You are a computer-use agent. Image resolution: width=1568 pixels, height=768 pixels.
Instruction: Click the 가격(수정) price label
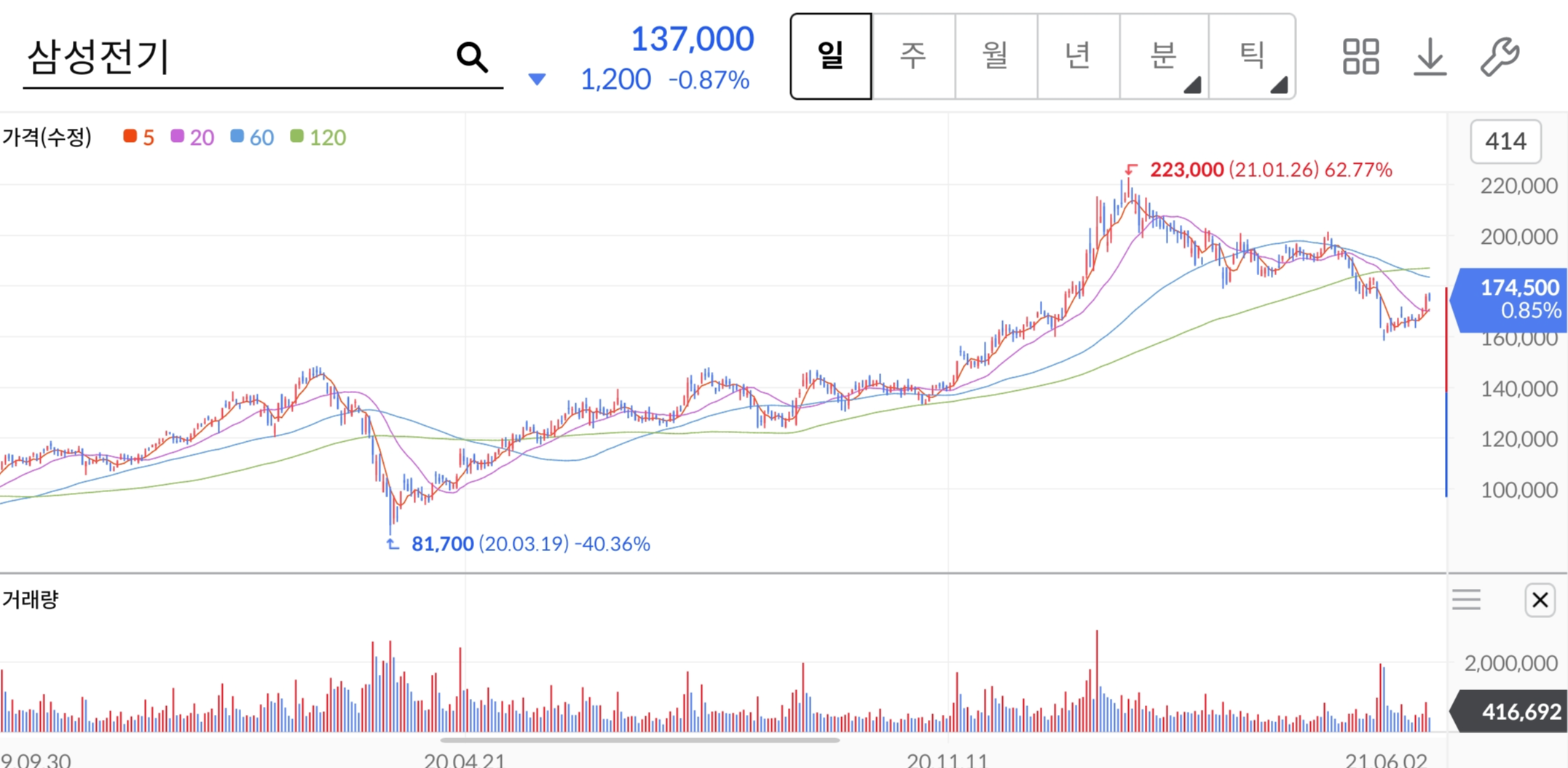point(47,137)
